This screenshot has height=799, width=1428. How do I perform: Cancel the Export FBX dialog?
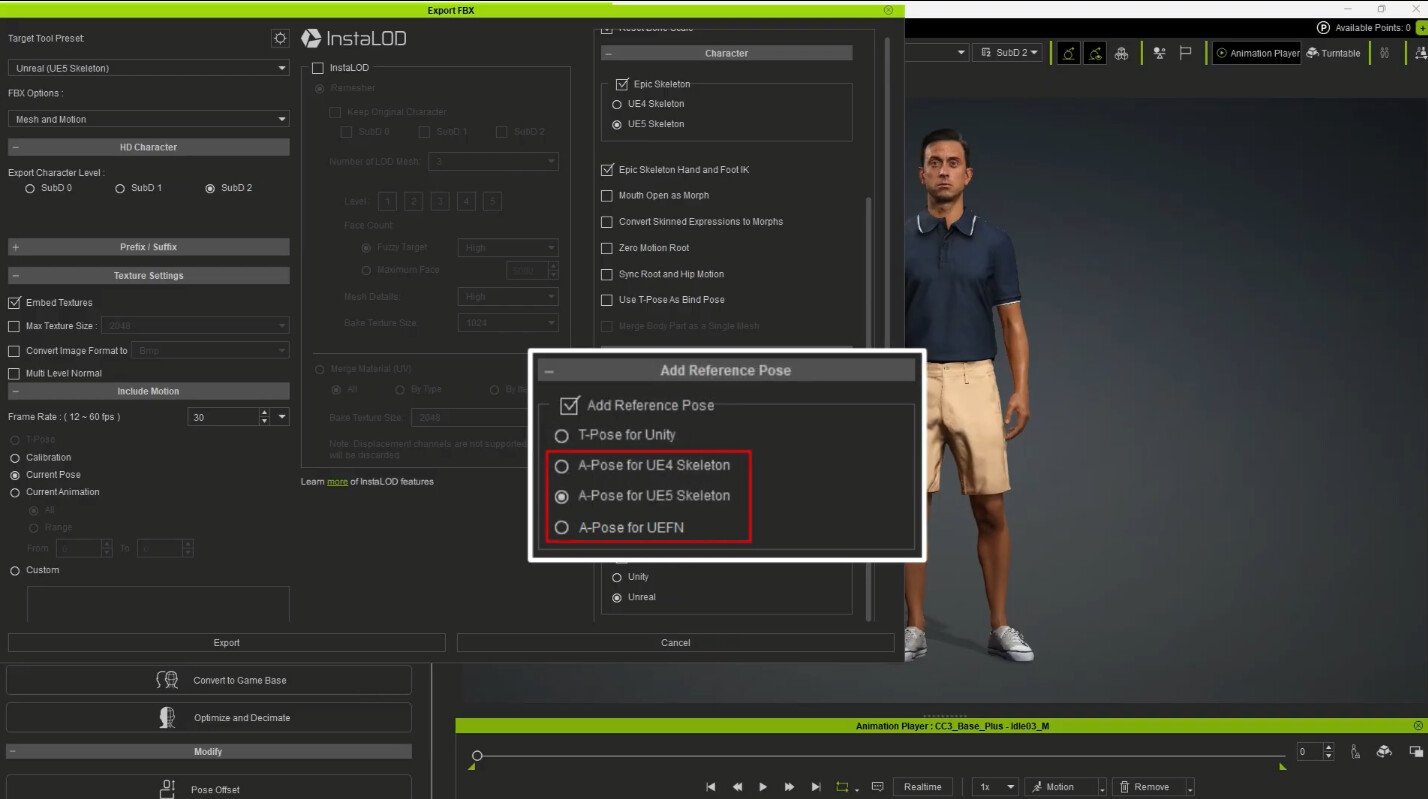tap(676, 643)
